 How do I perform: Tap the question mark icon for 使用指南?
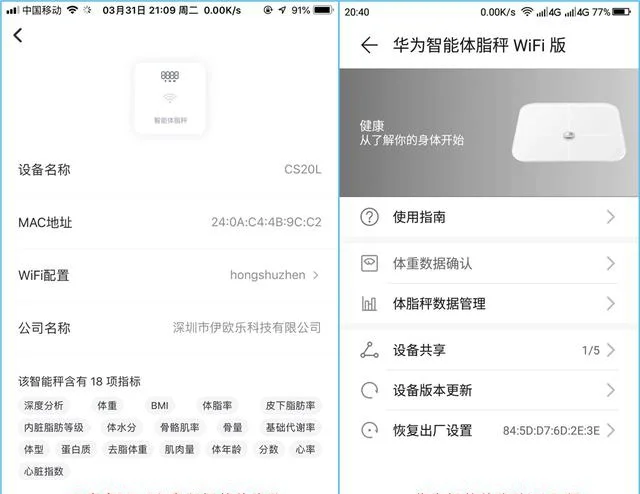click(x=369, y=217)
